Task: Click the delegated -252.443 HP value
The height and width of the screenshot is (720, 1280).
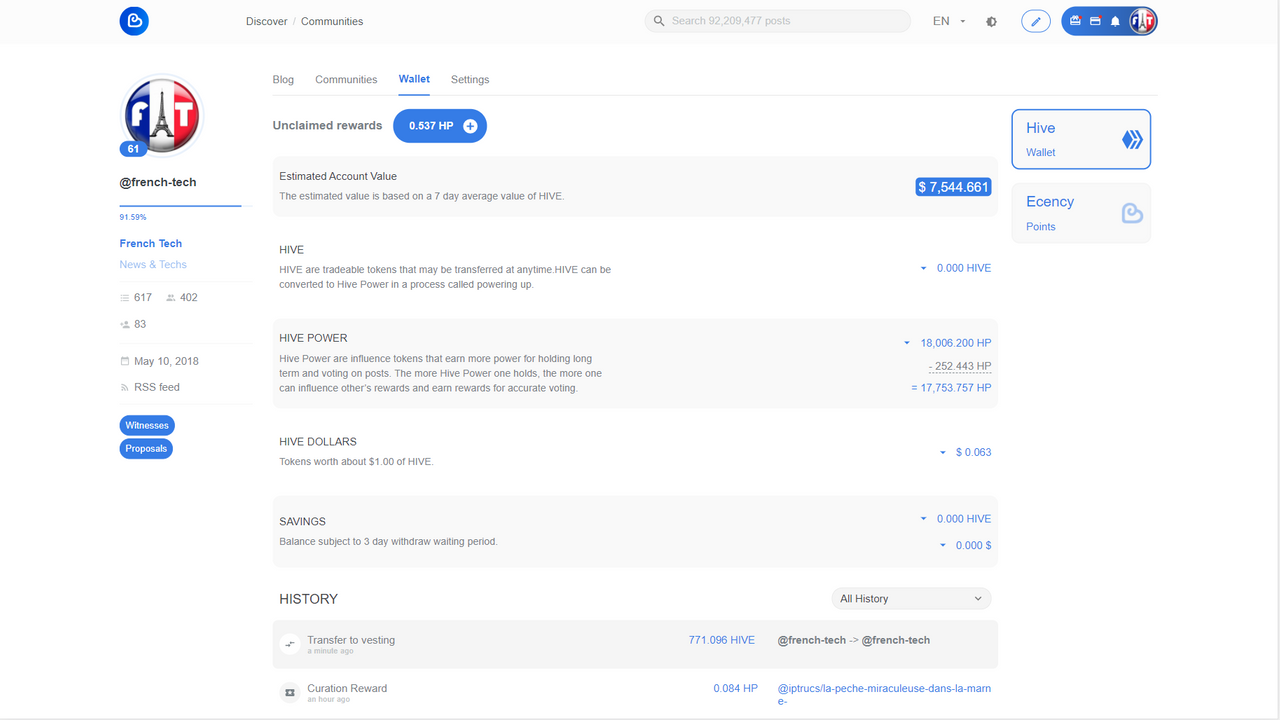Action: (960, 366)
